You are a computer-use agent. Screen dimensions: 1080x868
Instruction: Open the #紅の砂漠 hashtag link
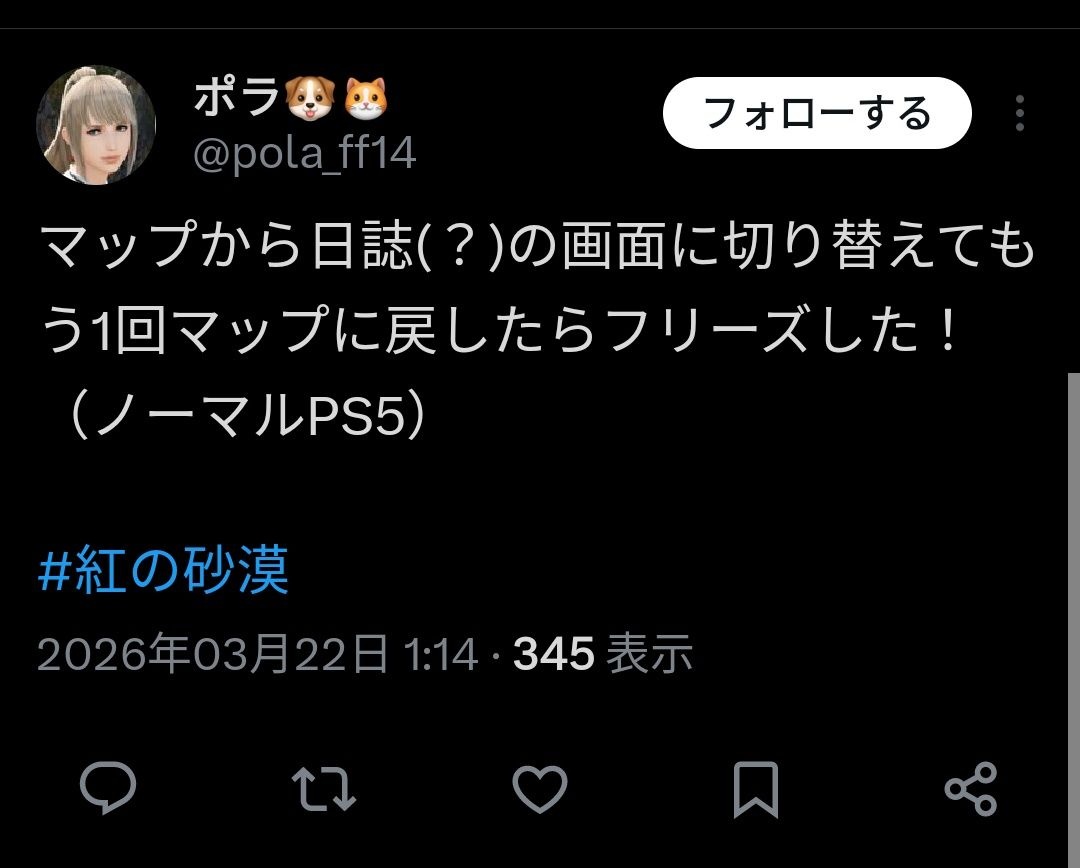coord(163,570)
